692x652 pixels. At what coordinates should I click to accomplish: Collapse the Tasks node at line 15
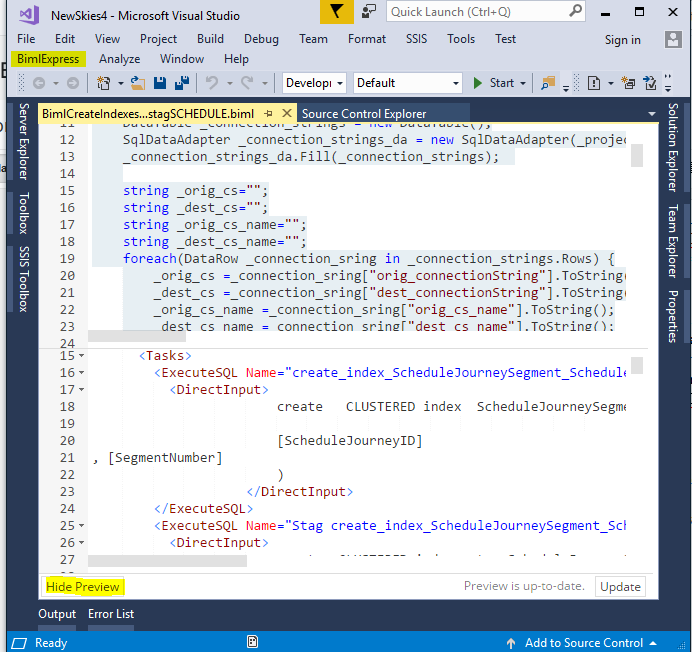point(81,355)
